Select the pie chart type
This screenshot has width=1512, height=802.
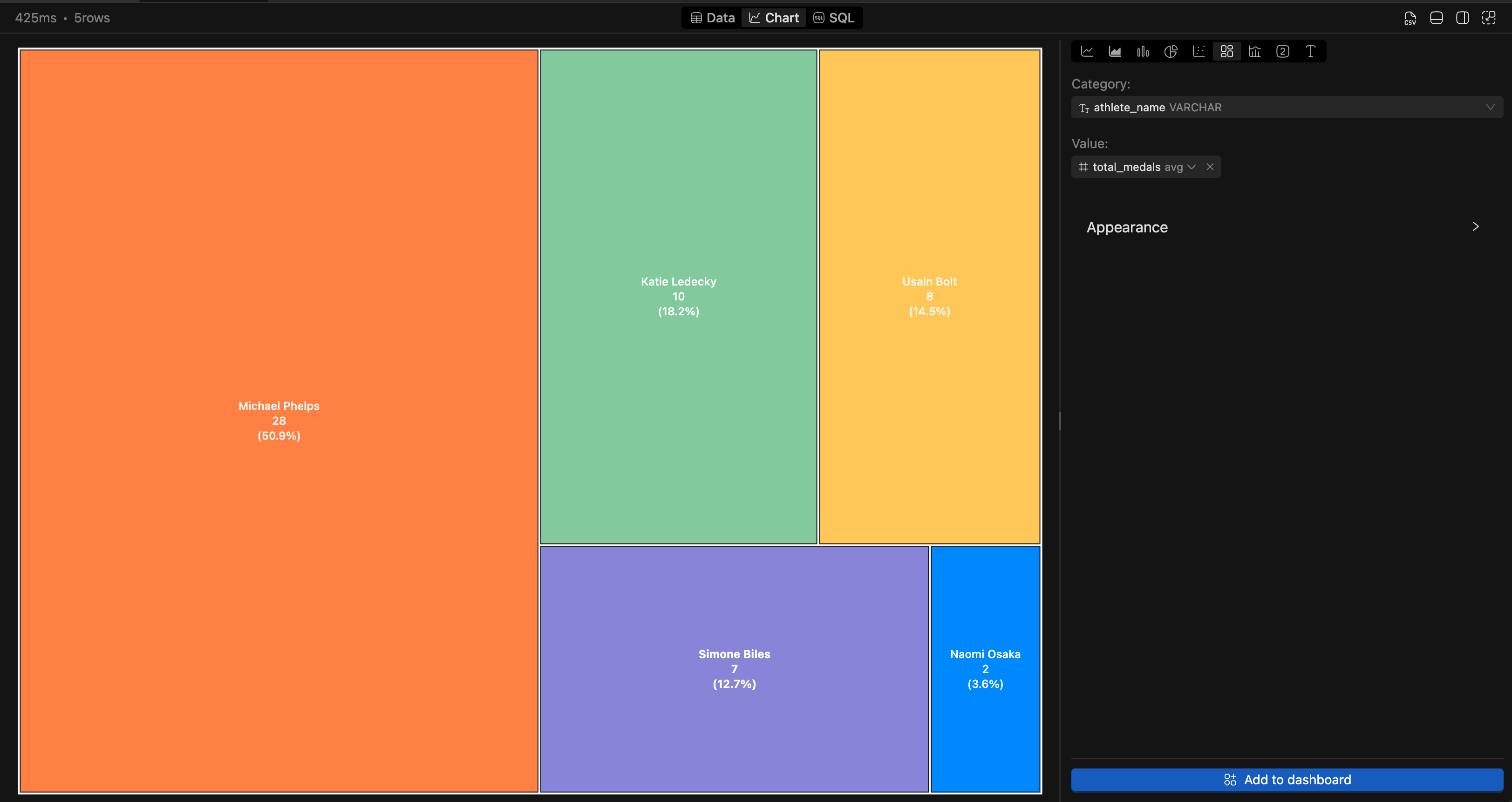click(1171, 51)
